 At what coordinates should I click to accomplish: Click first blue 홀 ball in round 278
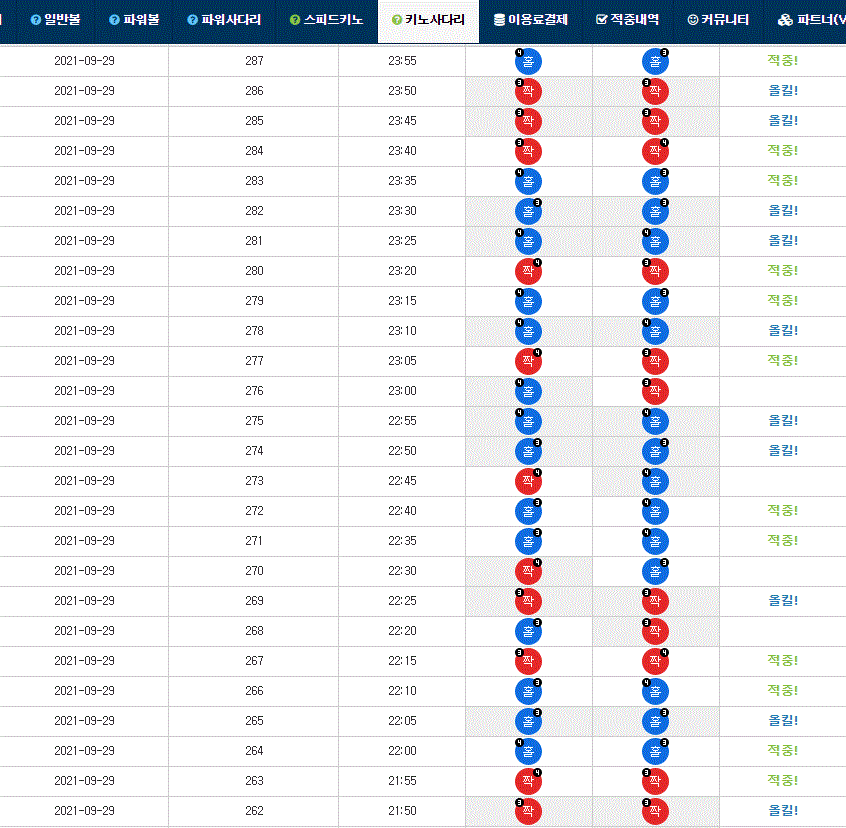click(x=528, y=331)
